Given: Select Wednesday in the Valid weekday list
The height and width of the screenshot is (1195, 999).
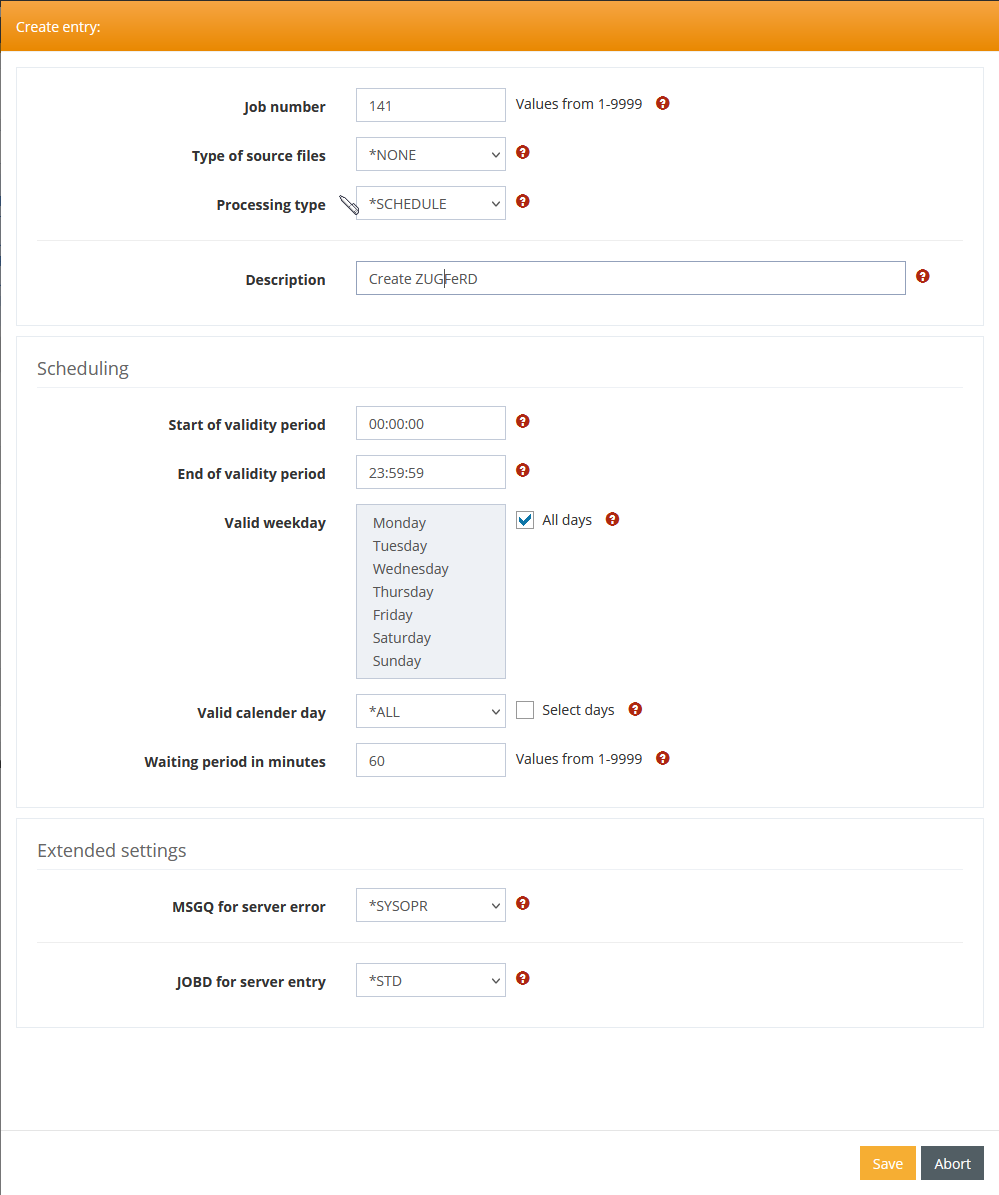Looking at the screenshot, I should click(411, 569).
